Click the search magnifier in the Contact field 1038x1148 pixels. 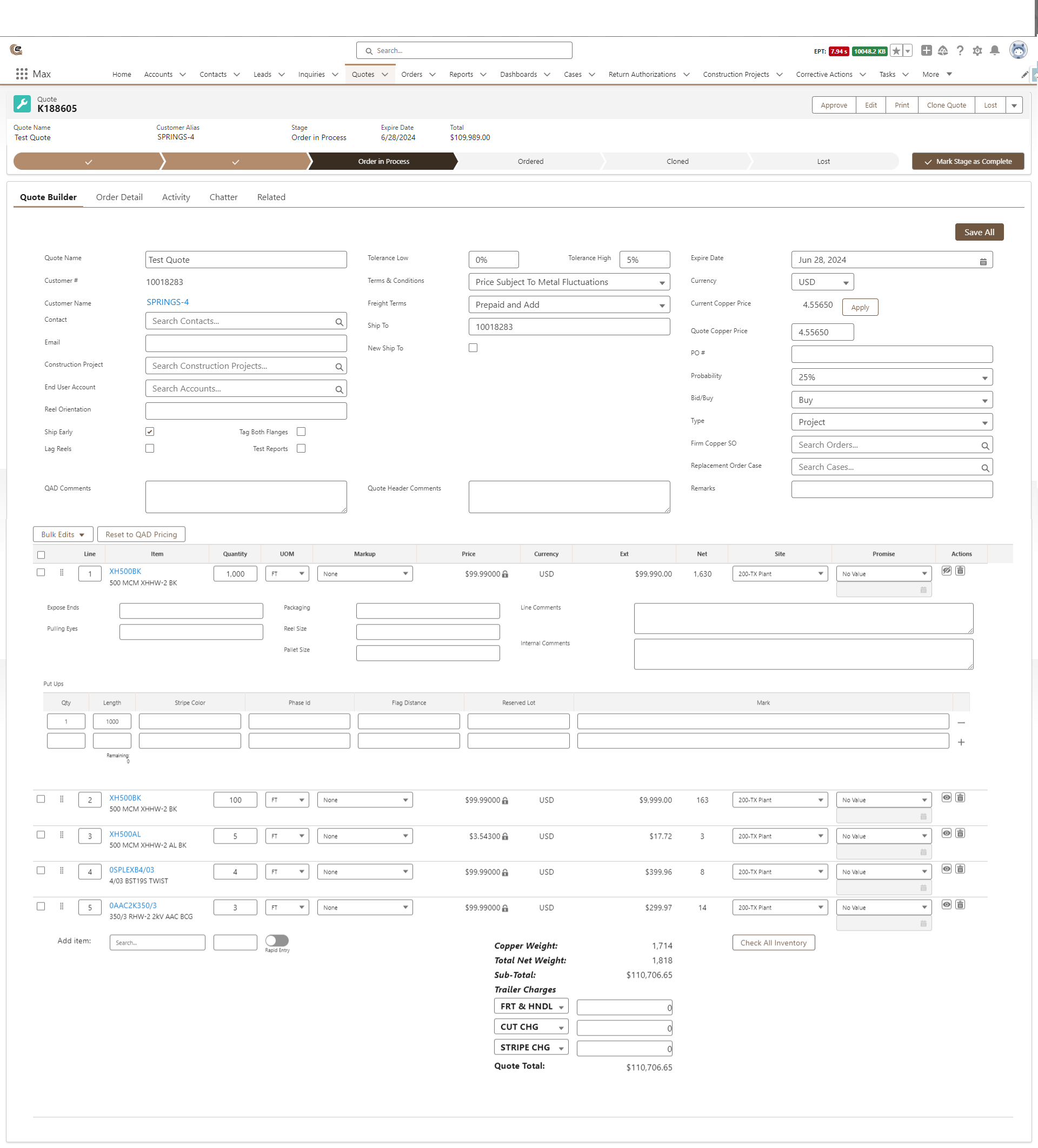click(x=339, y=321)
